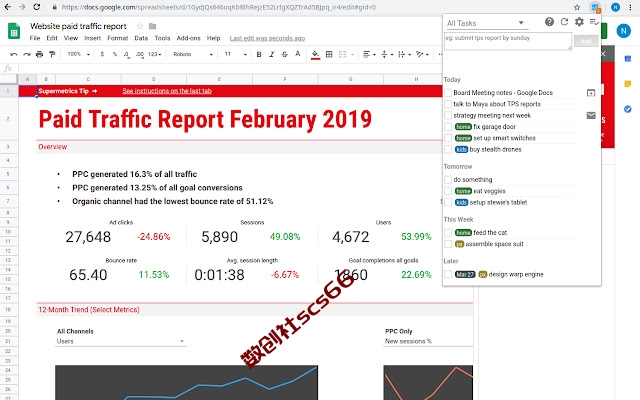Open the Format menu

(118, 38)
